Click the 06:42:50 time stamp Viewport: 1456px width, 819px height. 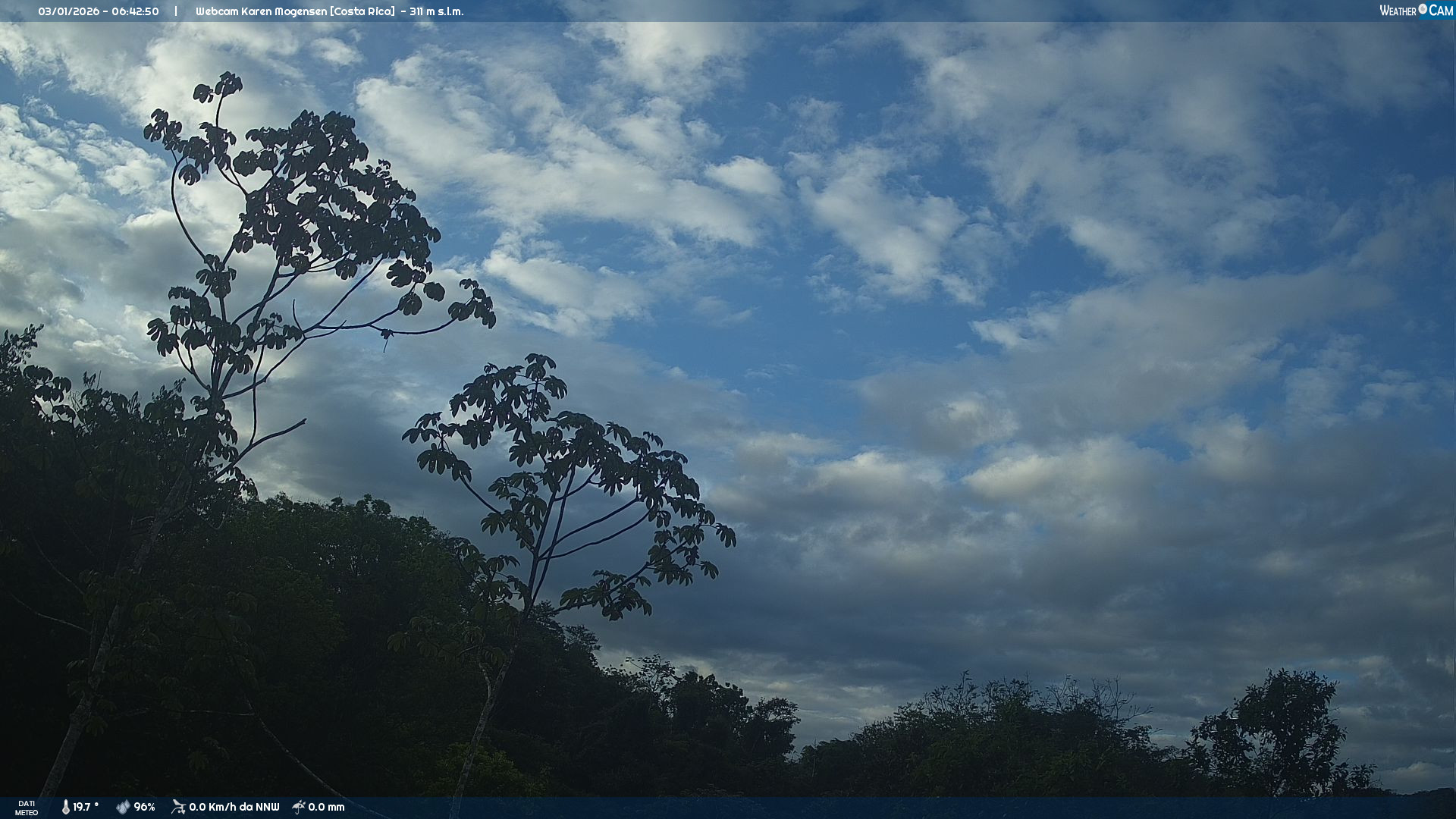(135, 11)
